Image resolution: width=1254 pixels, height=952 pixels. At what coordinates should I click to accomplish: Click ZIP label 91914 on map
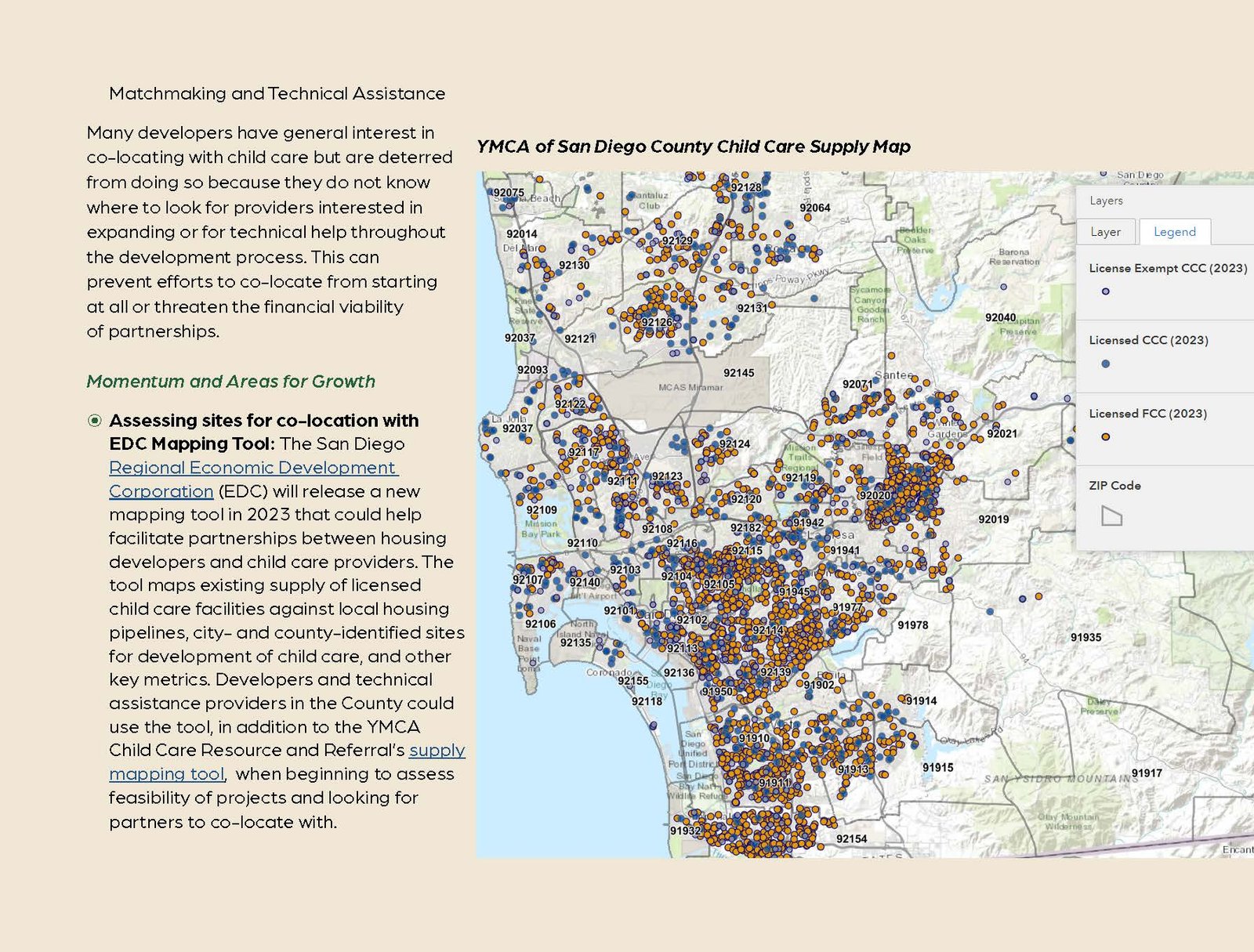921,700
